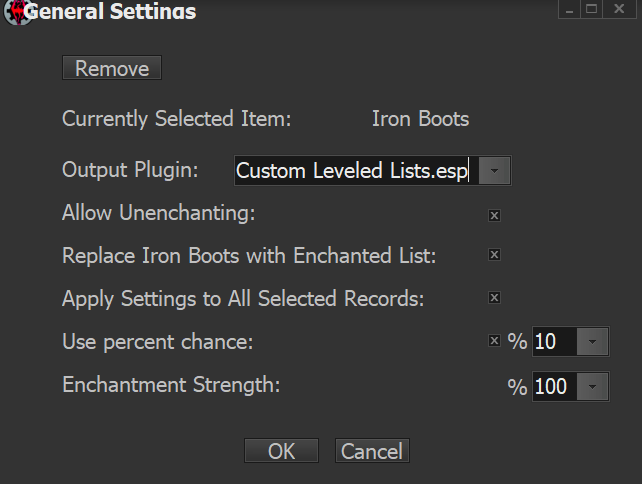
Task: Maximize the General Settings window
Action: [592, 10]
